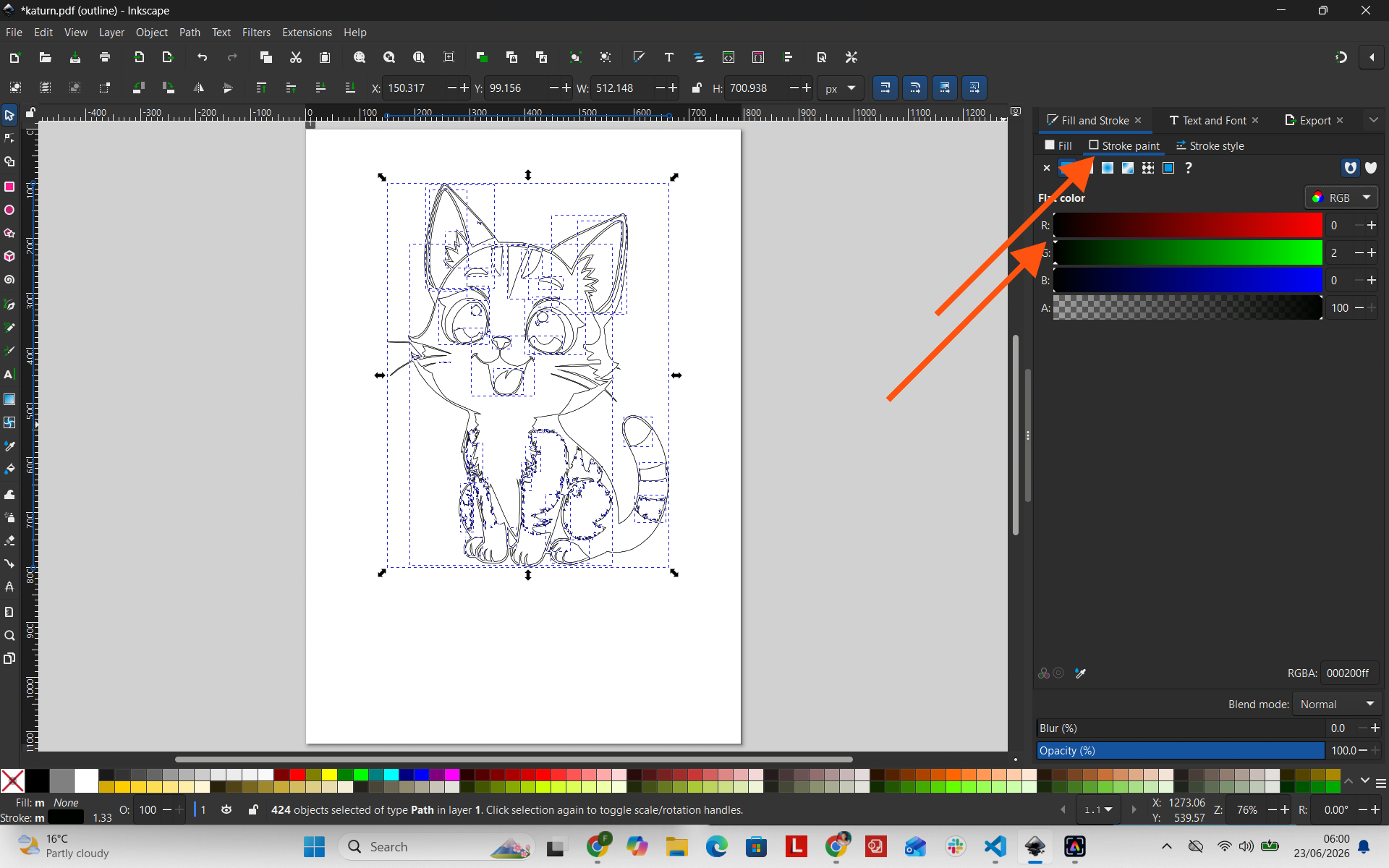Expand the docked dialogs chevron menu
Viewport: 1389px width, 868px height.
click(x=1373, y=120)
